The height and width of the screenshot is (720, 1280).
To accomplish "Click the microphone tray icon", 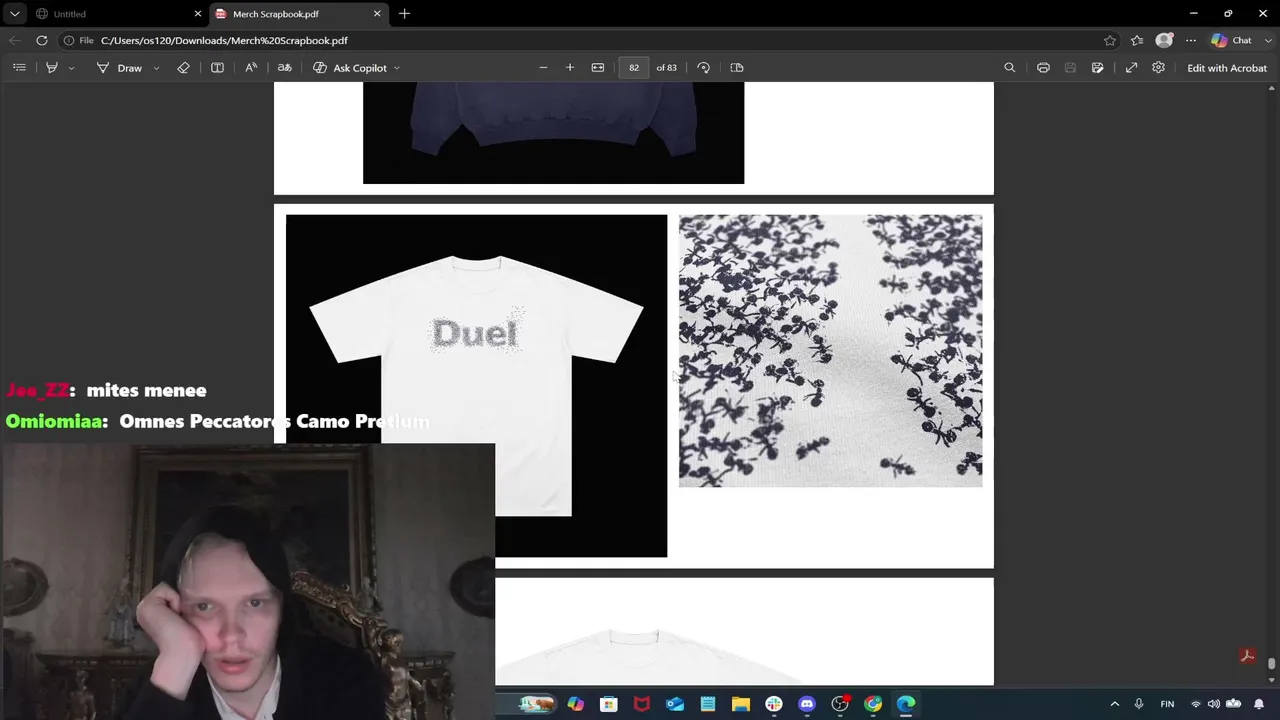I will click(1139, 704).
